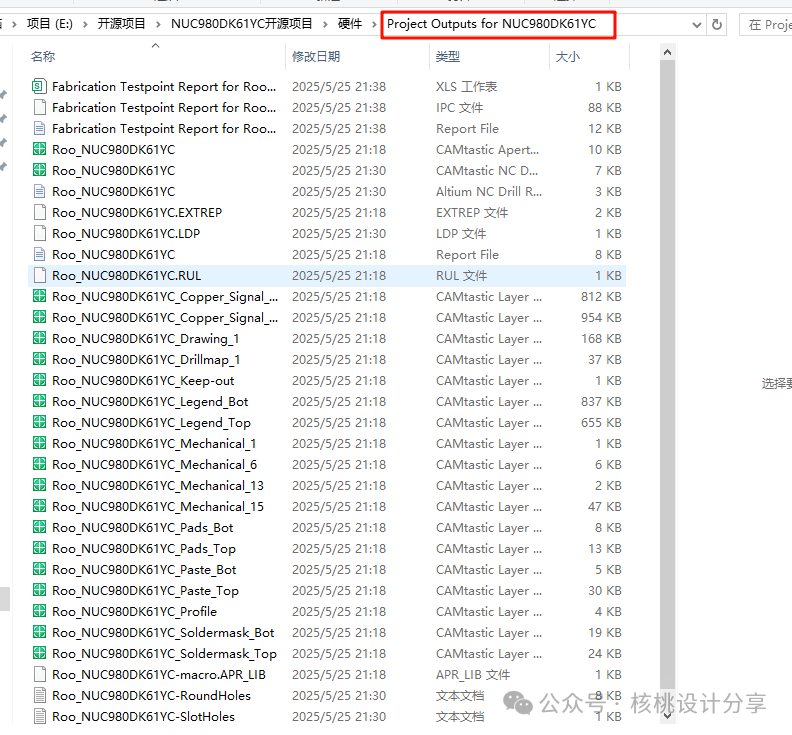Expand the chevron after 项目 (E:) breadcrumb
The image size is (792, 735).
(x=85, y=24)
